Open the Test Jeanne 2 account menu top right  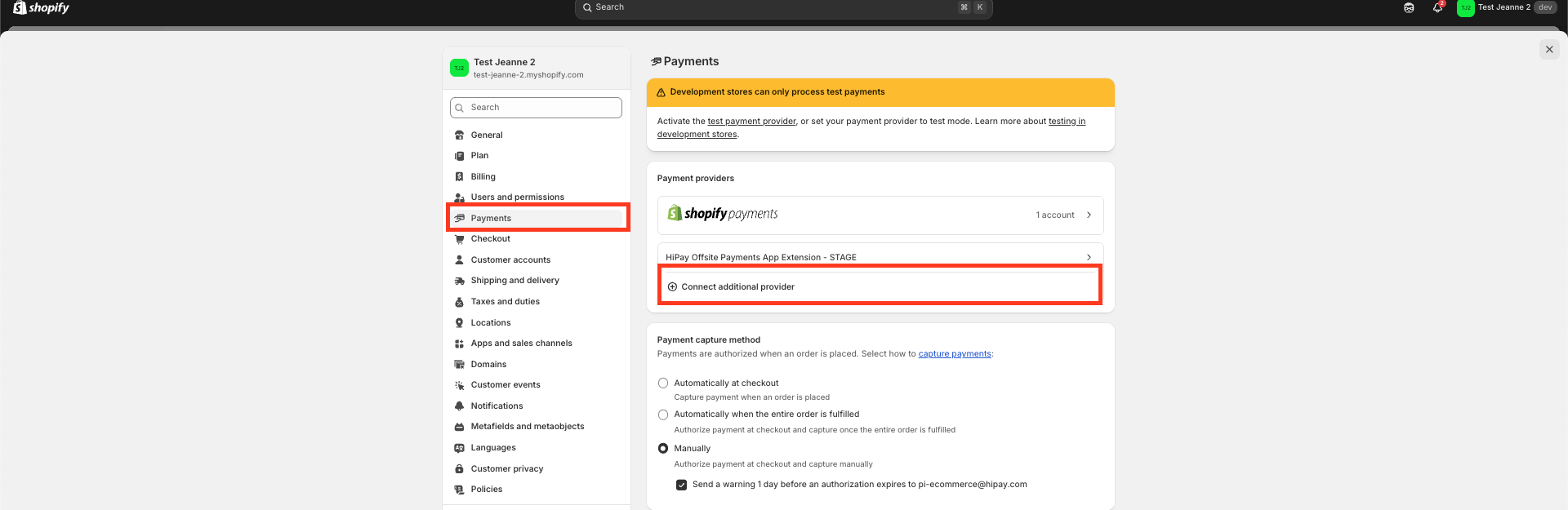[1507, 7]
